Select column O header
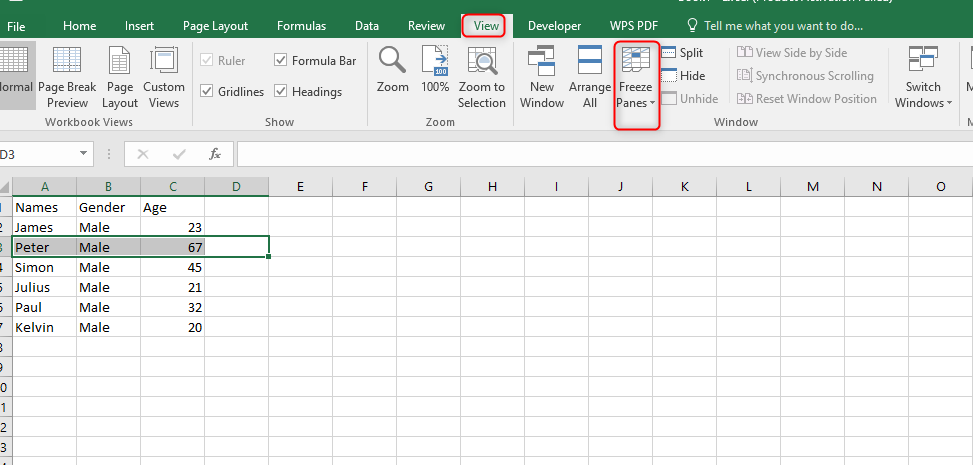This screenshot has width=973, height=465. (941, 186)
